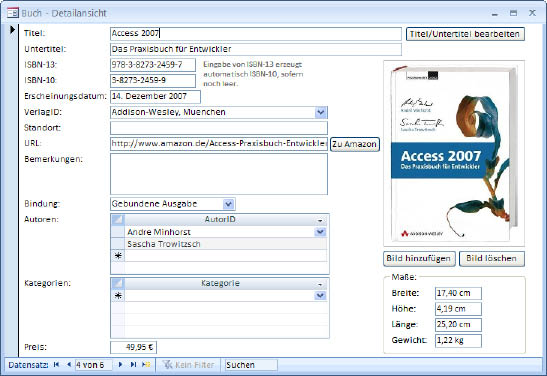Open the VerlagID dropdown
The image size is (547, 376).
[321, 112]
